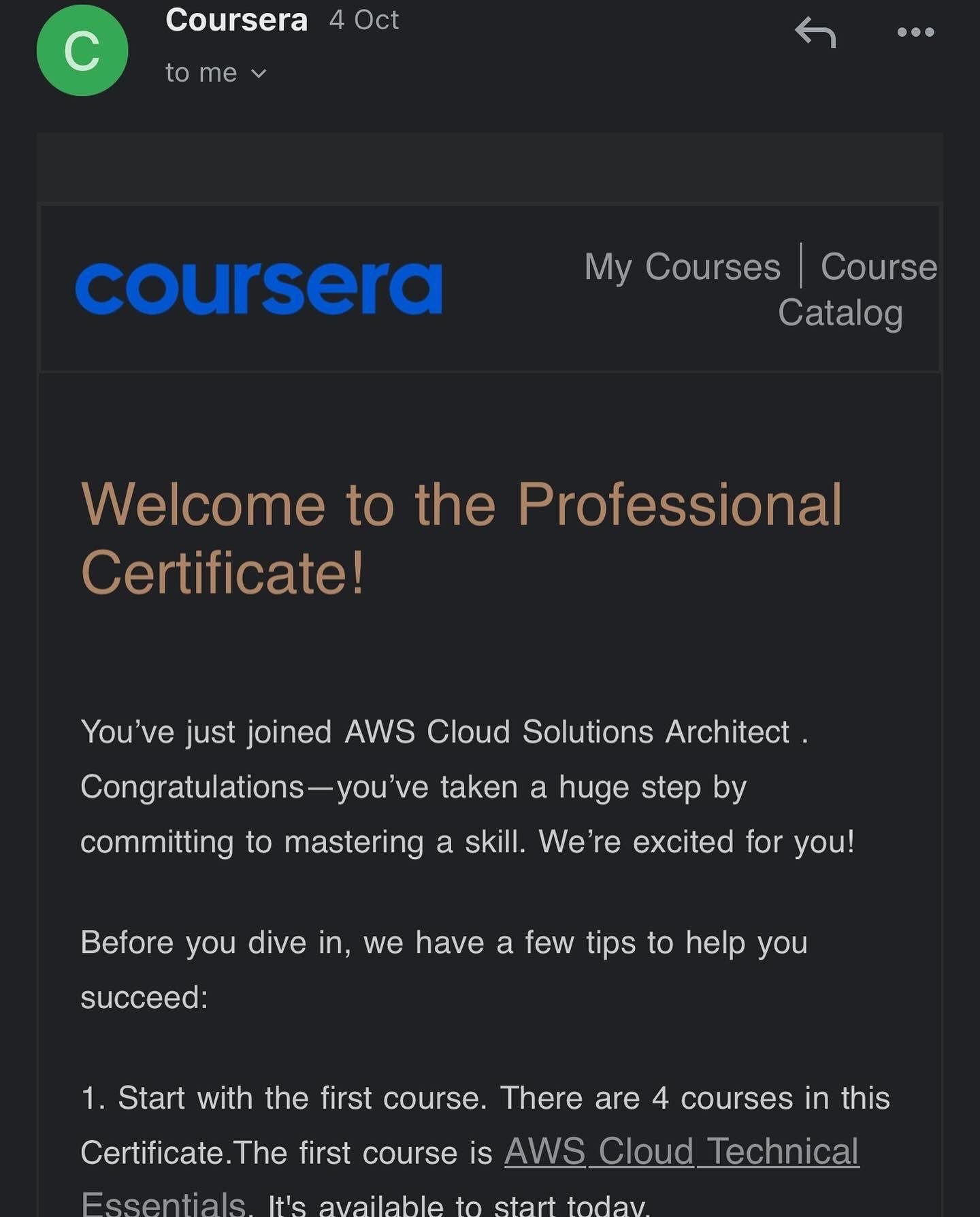Image resolution: width=980 pixels, height=1217 pixels.
Task: Click the blue Coursera logo
Action: [259, 289]
